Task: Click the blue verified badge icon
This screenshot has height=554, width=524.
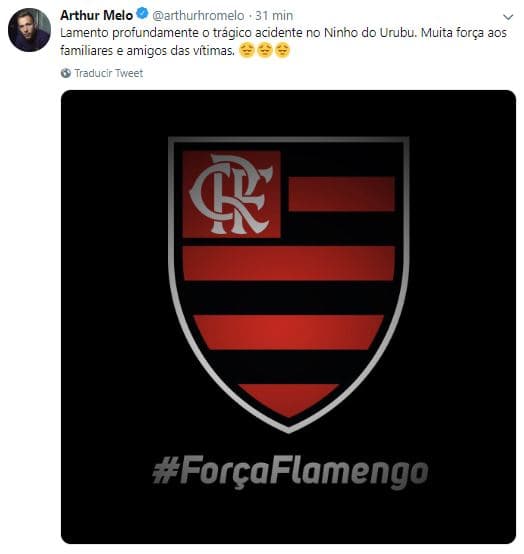Action: point(142,14)
